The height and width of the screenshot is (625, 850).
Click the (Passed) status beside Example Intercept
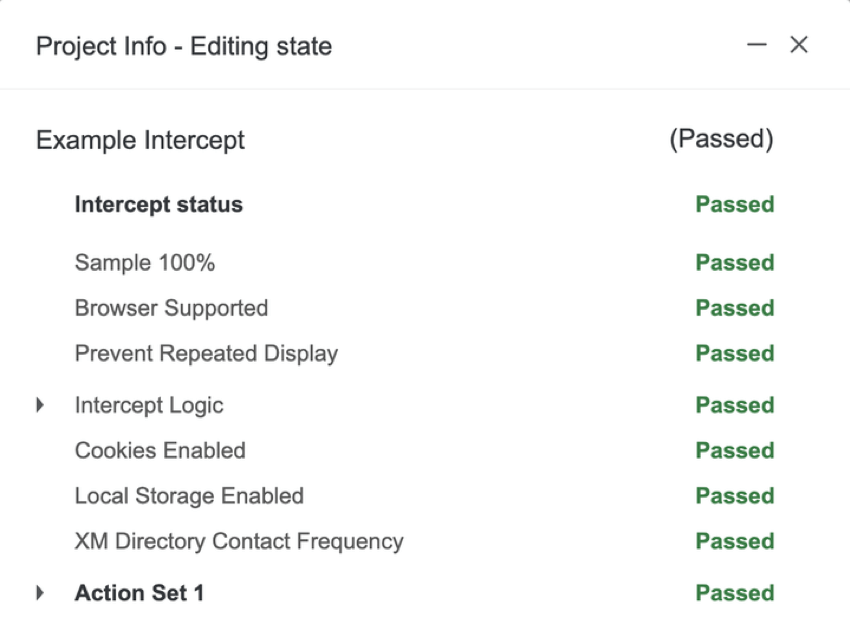[x=721, y=139]
